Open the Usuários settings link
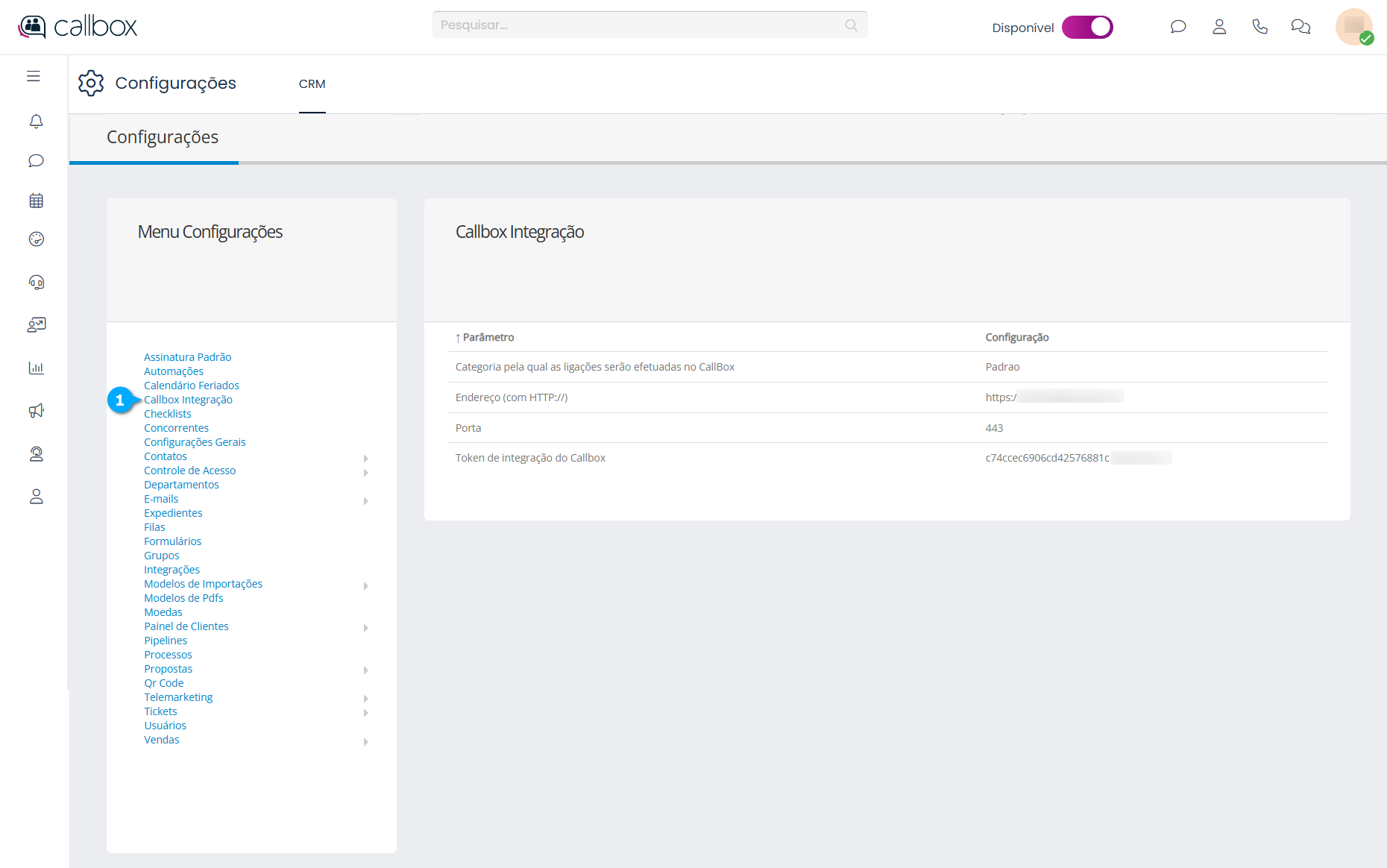This screenshot has width=1387, height=868. point(165,726)
